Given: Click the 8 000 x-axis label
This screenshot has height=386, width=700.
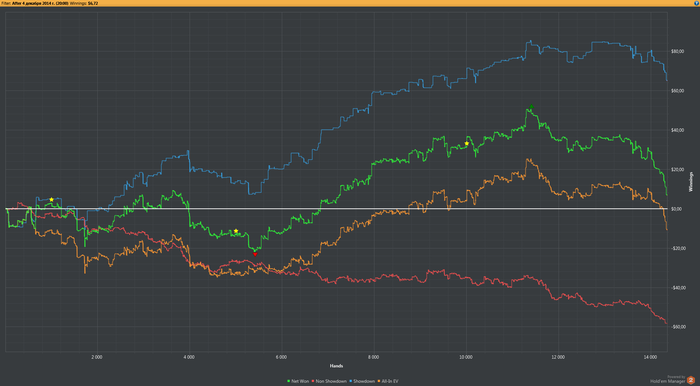Looking at the screenshot, I should coord(374,357).
